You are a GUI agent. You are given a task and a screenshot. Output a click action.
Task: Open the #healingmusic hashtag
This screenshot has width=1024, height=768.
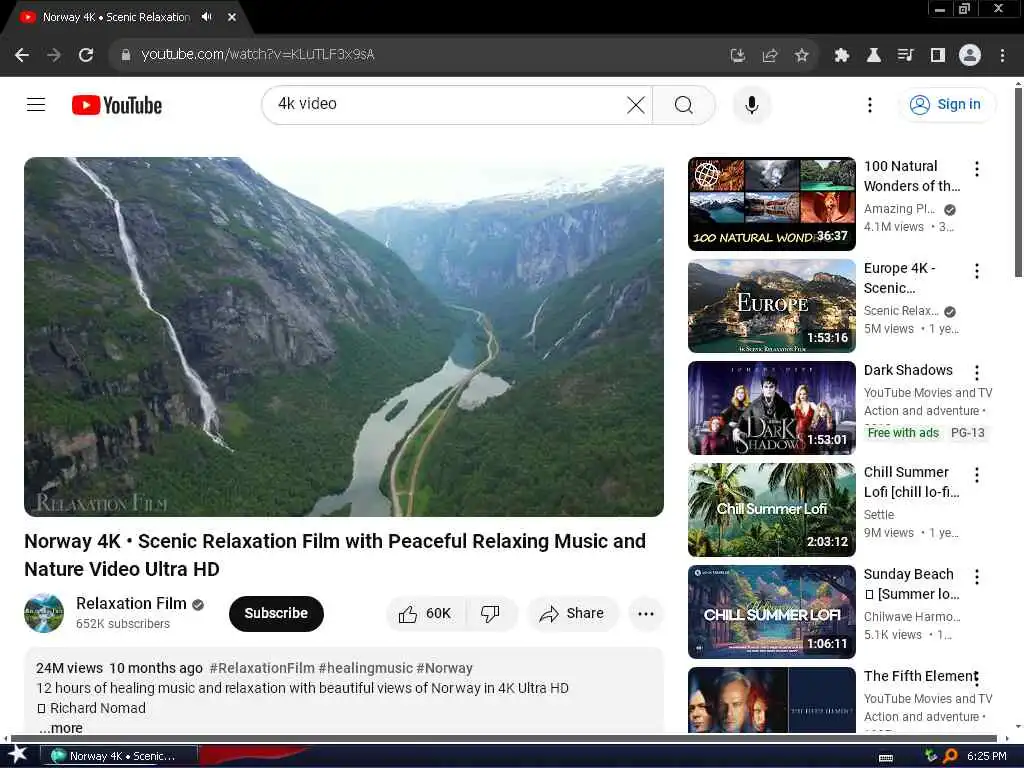click(x=366, y=668)
